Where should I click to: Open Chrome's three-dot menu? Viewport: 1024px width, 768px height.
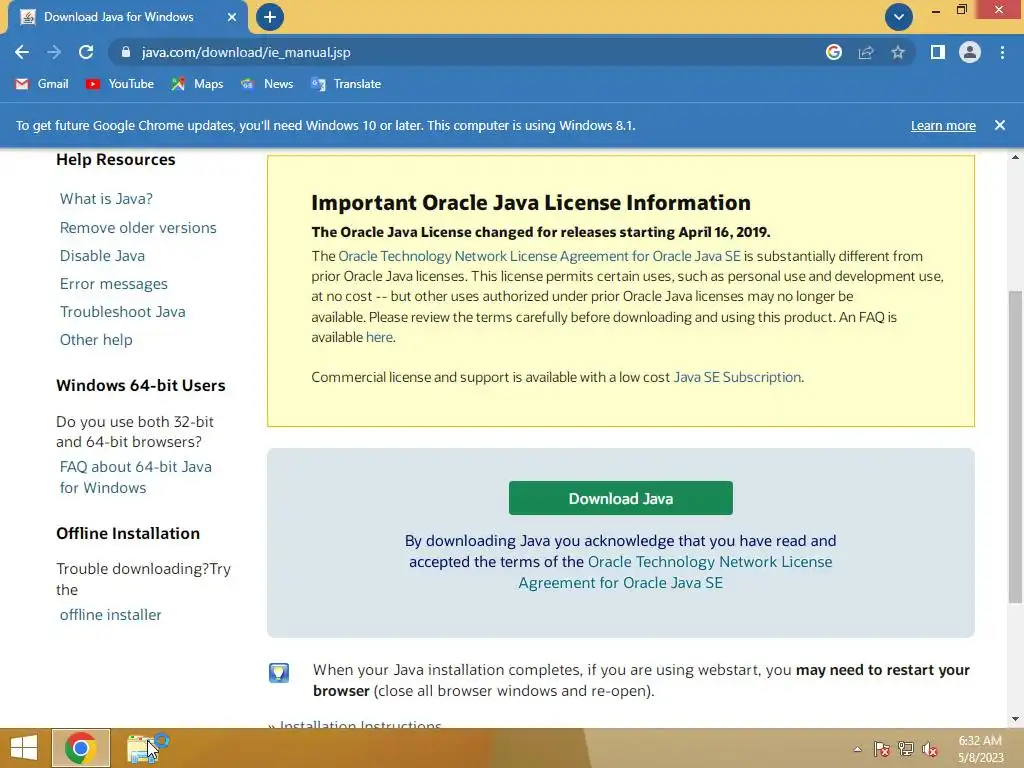1002,52
